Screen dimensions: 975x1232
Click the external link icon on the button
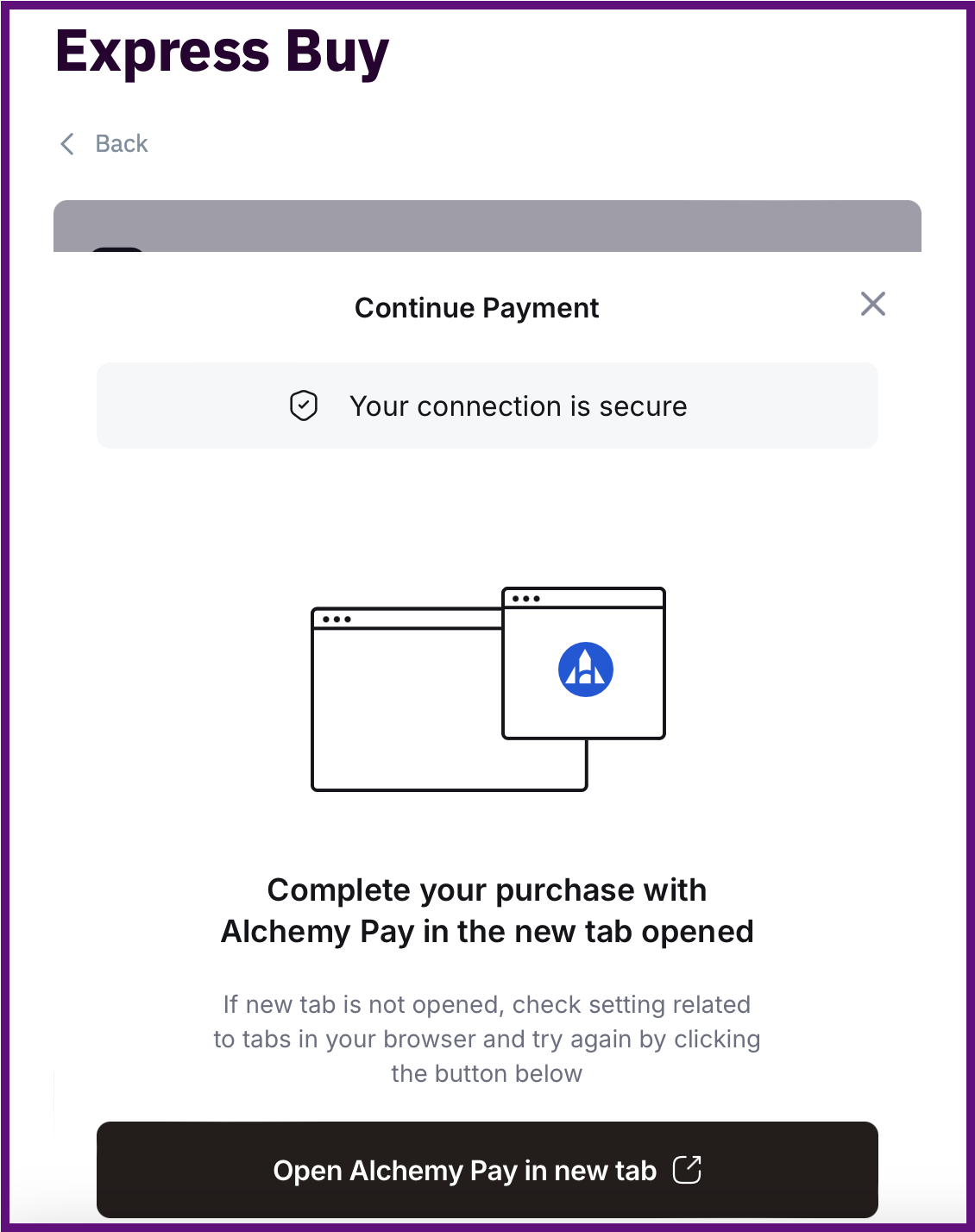[687, 1170]
